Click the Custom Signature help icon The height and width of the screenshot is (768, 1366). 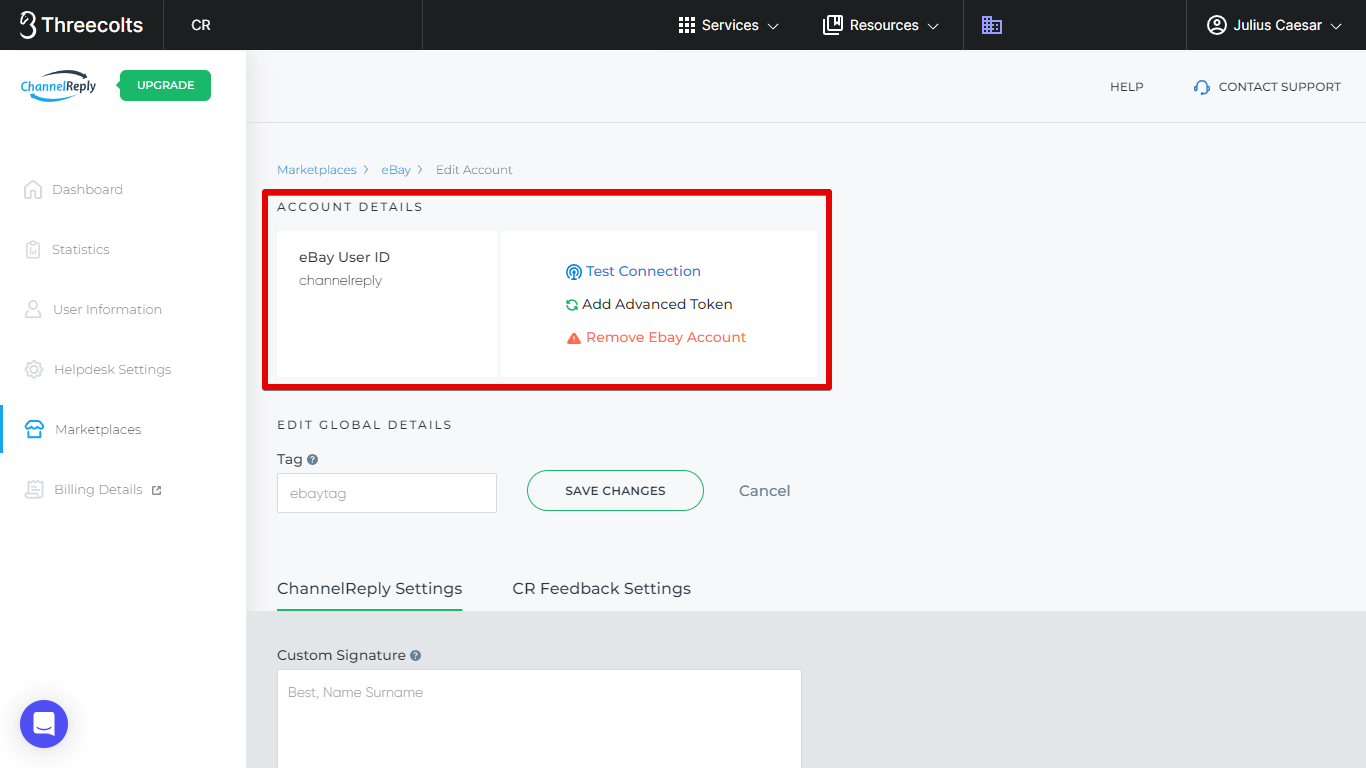(x=415, y=656)
